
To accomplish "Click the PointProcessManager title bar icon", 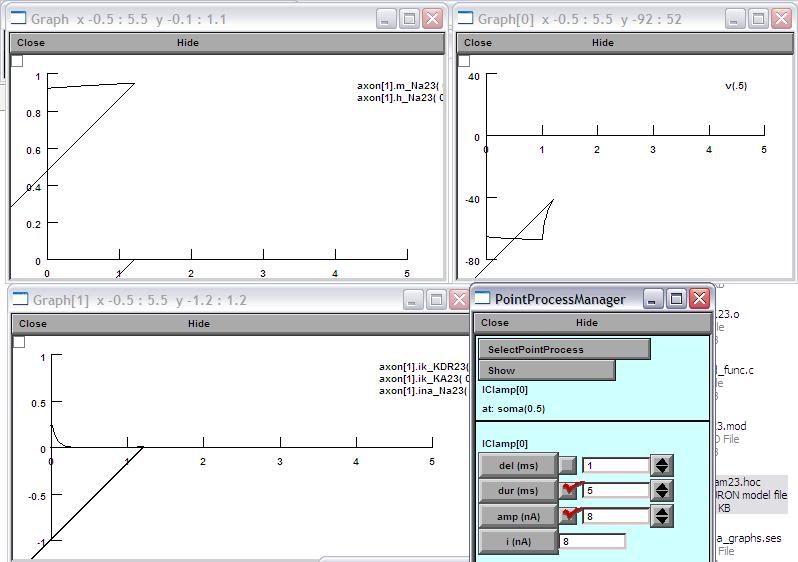I will click(483, 299).
